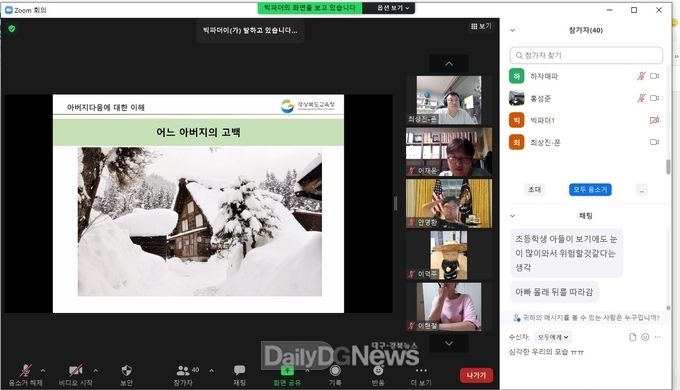Click the participants list scrollbar
This screenshot has width=680, height=390.
(x=668, y=166)
